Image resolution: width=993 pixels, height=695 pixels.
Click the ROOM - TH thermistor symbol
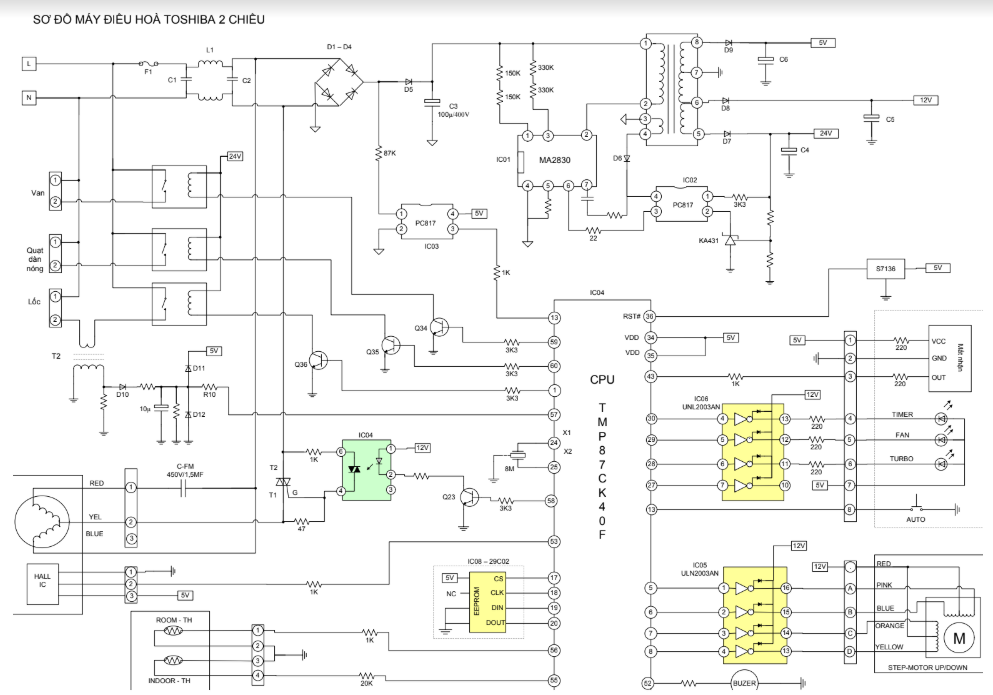pos(173,631)
